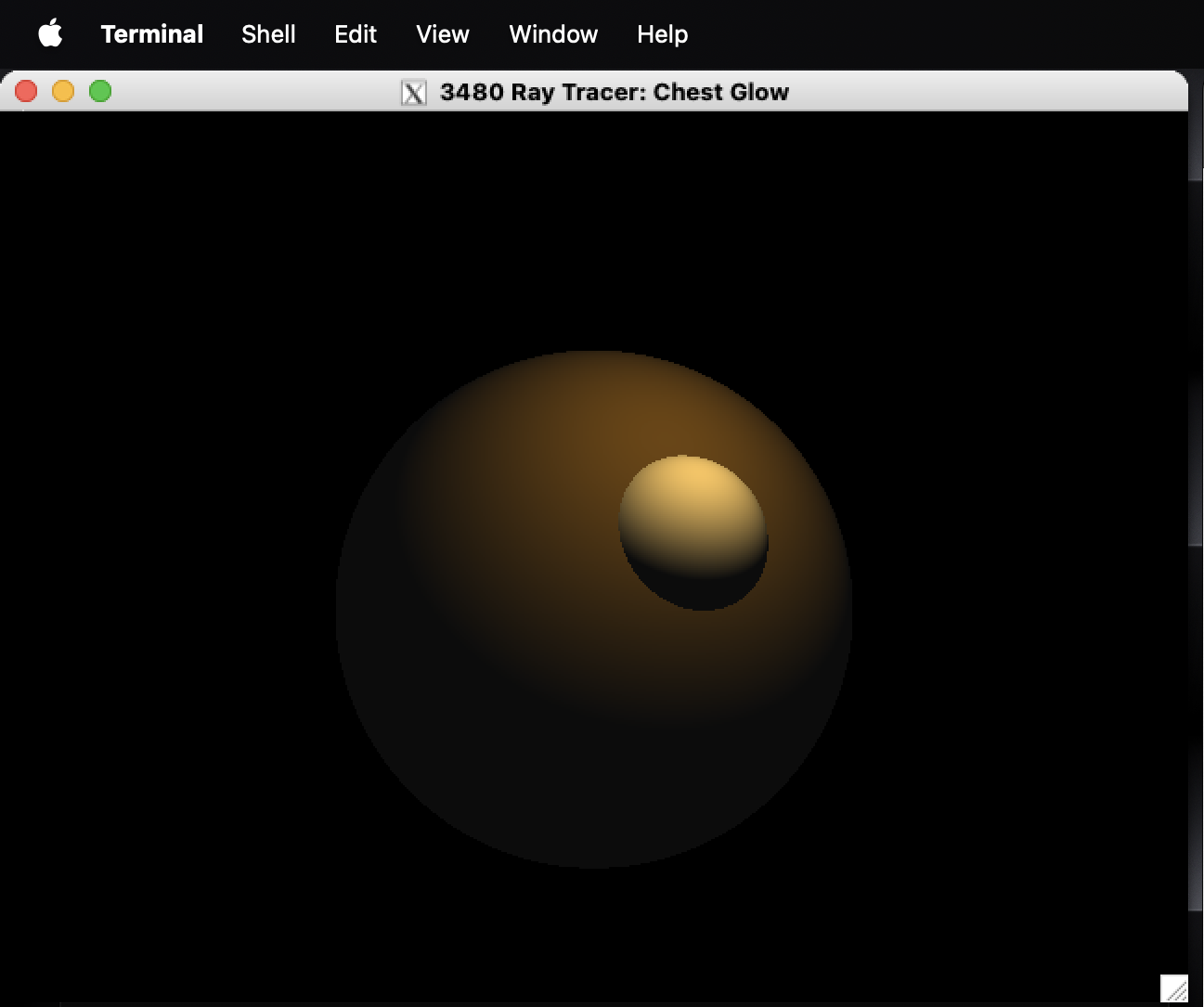The image size is (1204, 1007).
Task: Open the Shell menu
Action: click(268, 34)
